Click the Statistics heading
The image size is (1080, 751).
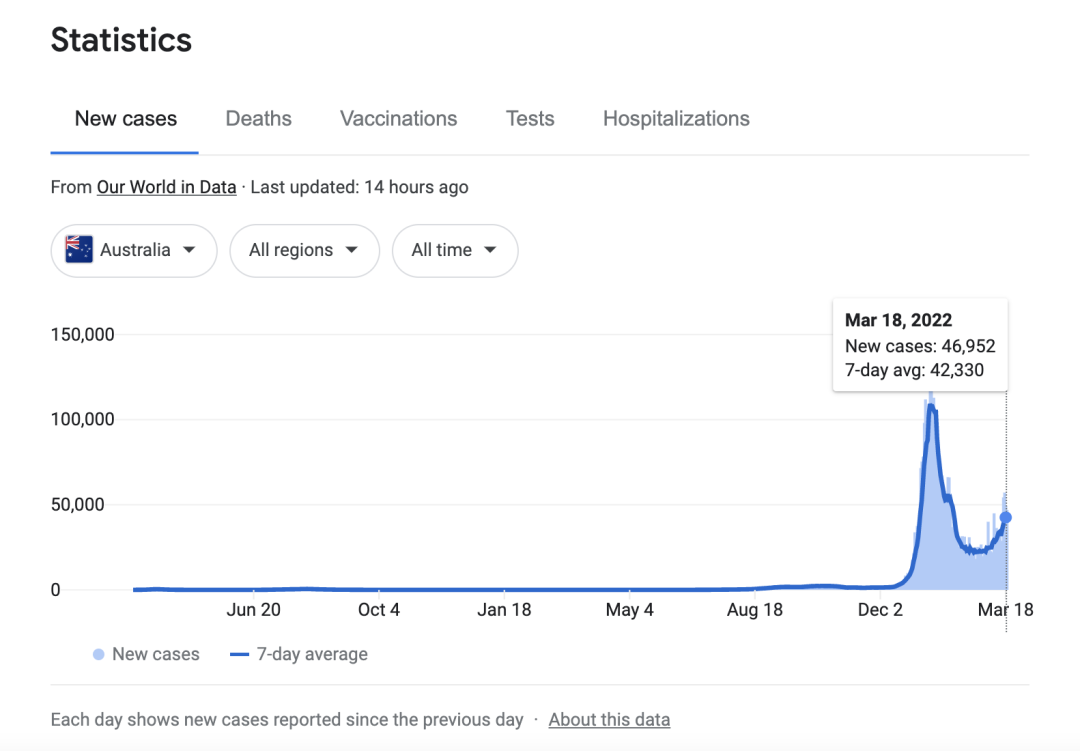point(121,40)
